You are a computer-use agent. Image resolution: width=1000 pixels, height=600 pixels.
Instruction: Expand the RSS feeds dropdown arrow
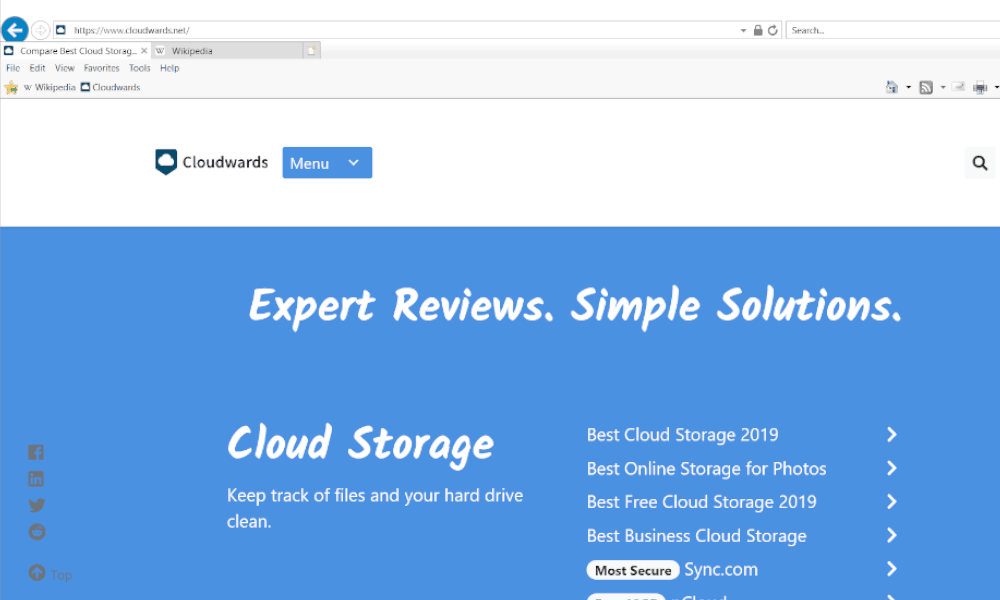pos(943,87)
